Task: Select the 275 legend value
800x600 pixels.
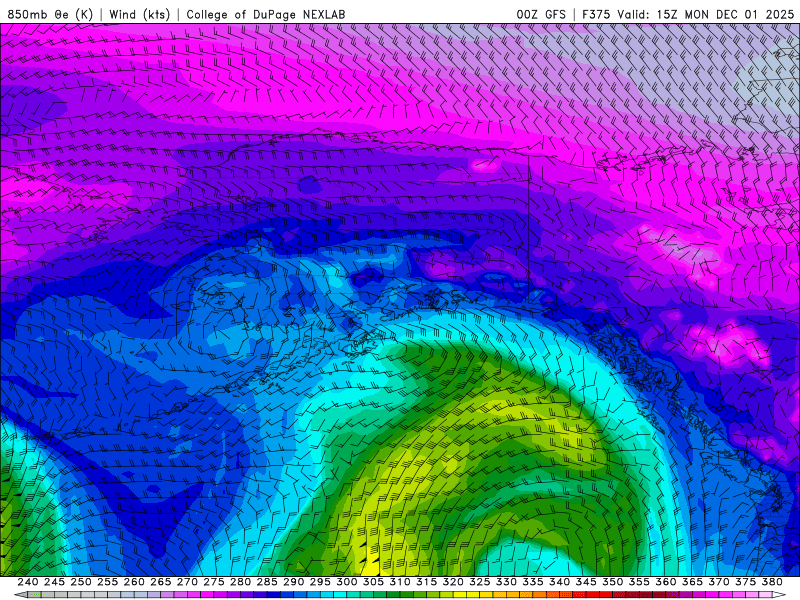Action: (213, 582)
